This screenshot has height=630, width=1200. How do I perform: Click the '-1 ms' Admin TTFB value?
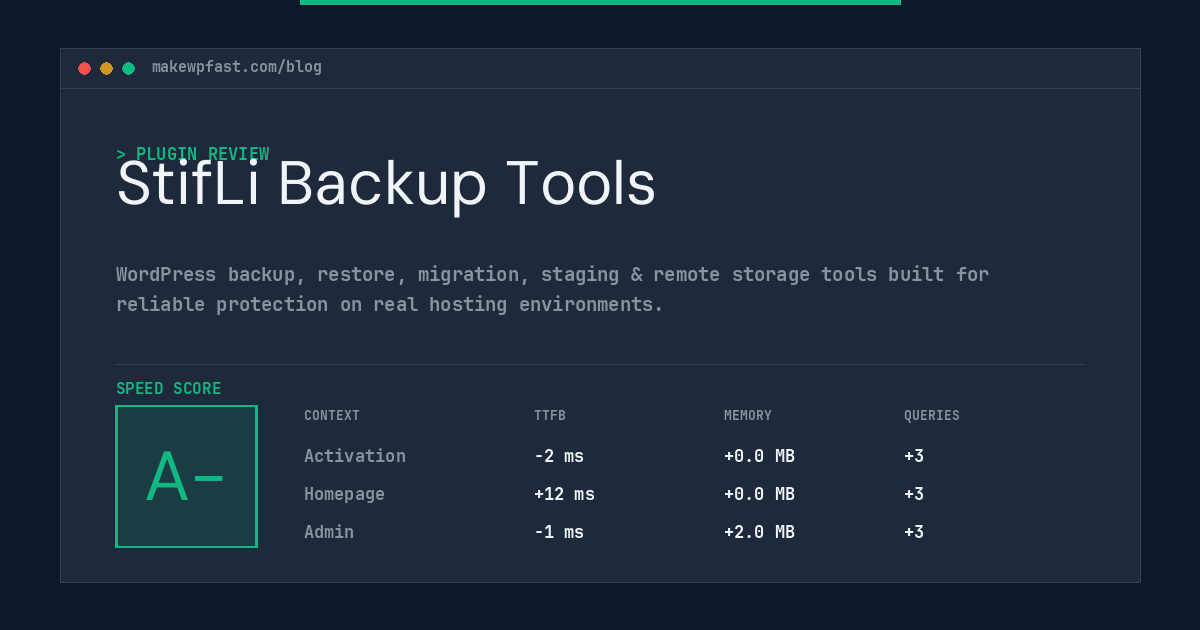pyautogui.click(x=559, y=532)
